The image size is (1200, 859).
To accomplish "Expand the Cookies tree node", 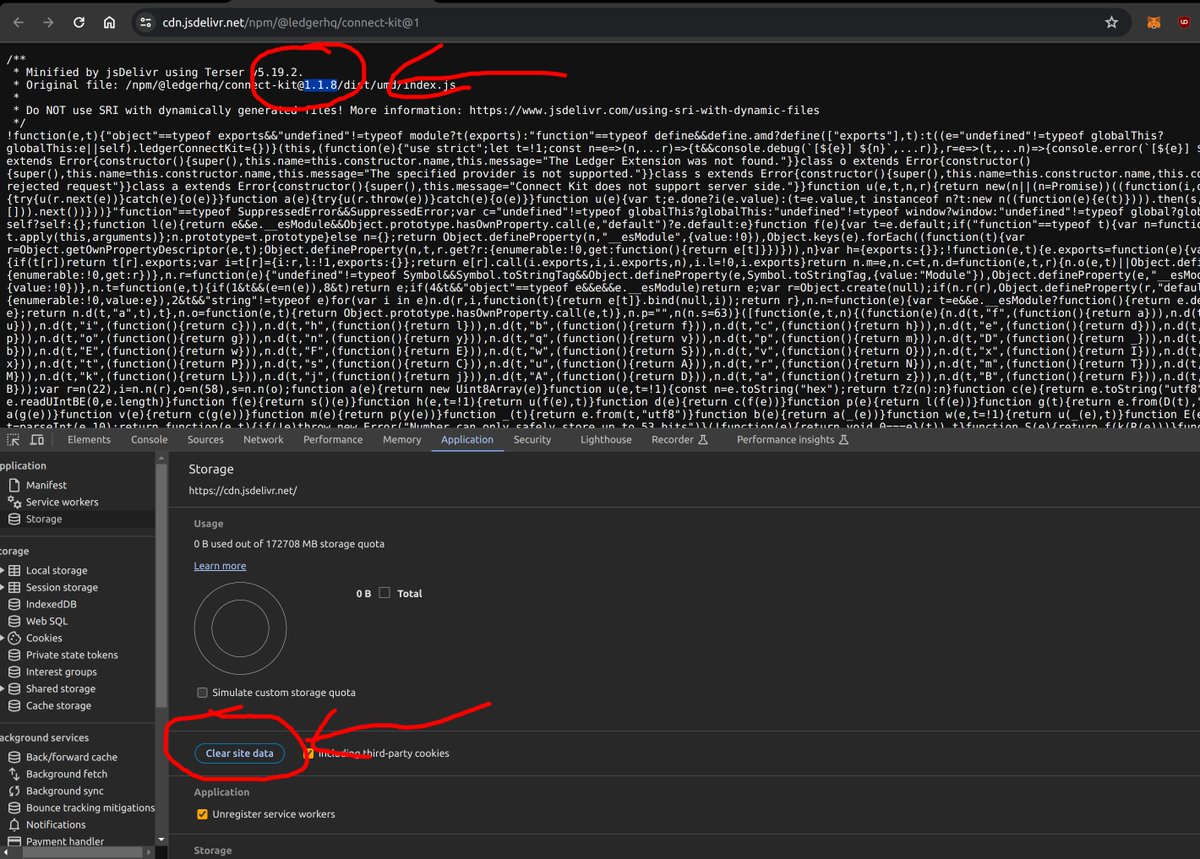I will point(3,638).
